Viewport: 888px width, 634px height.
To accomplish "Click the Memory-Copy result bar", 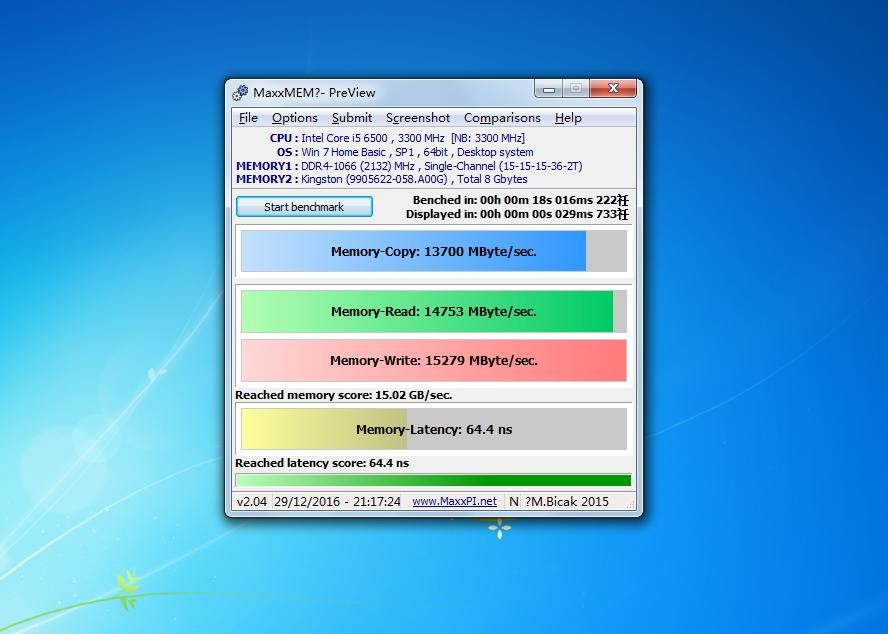I will 433,252.
